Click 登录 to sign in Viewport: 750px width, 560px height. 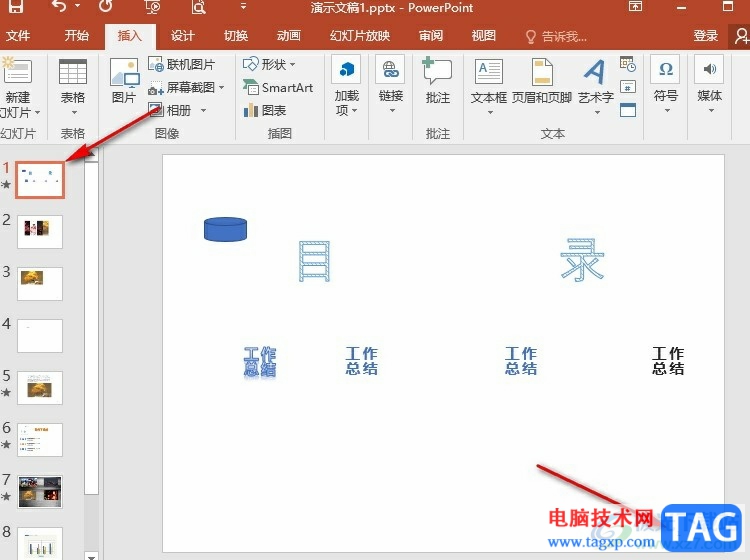click(x=706, y=36)
